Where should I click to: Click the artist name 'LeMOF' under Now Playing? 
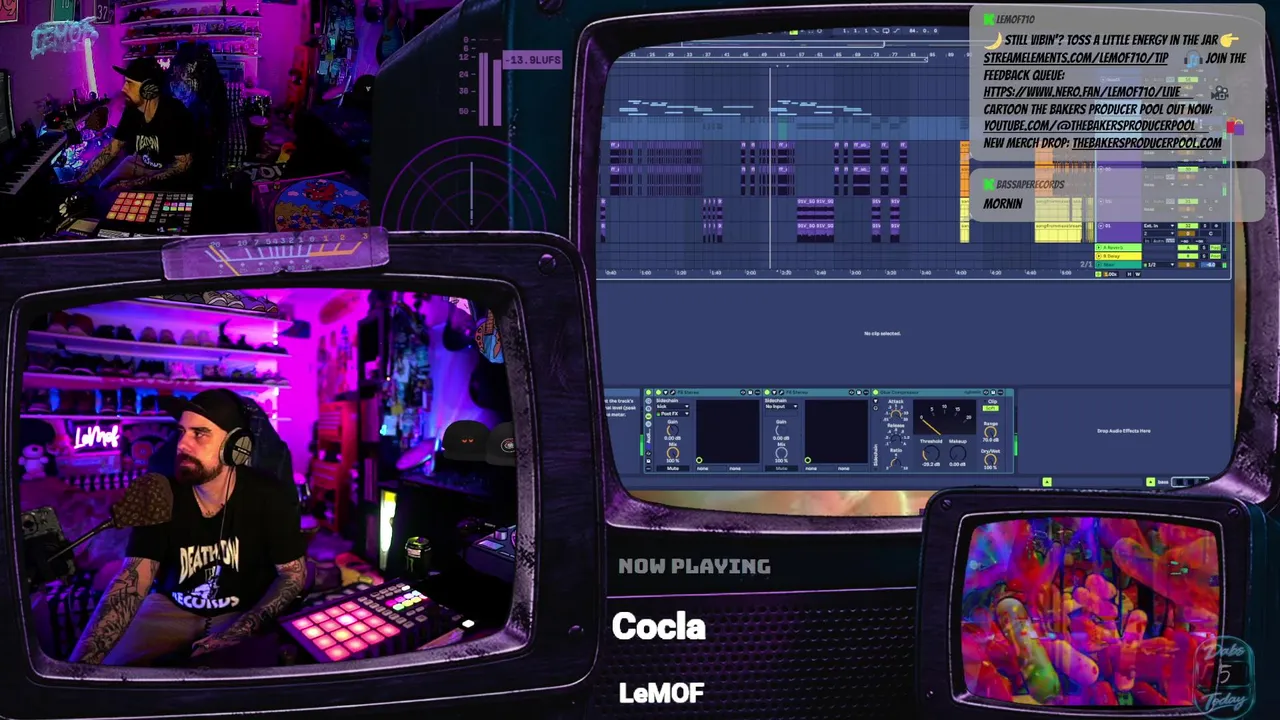point(662,693)
